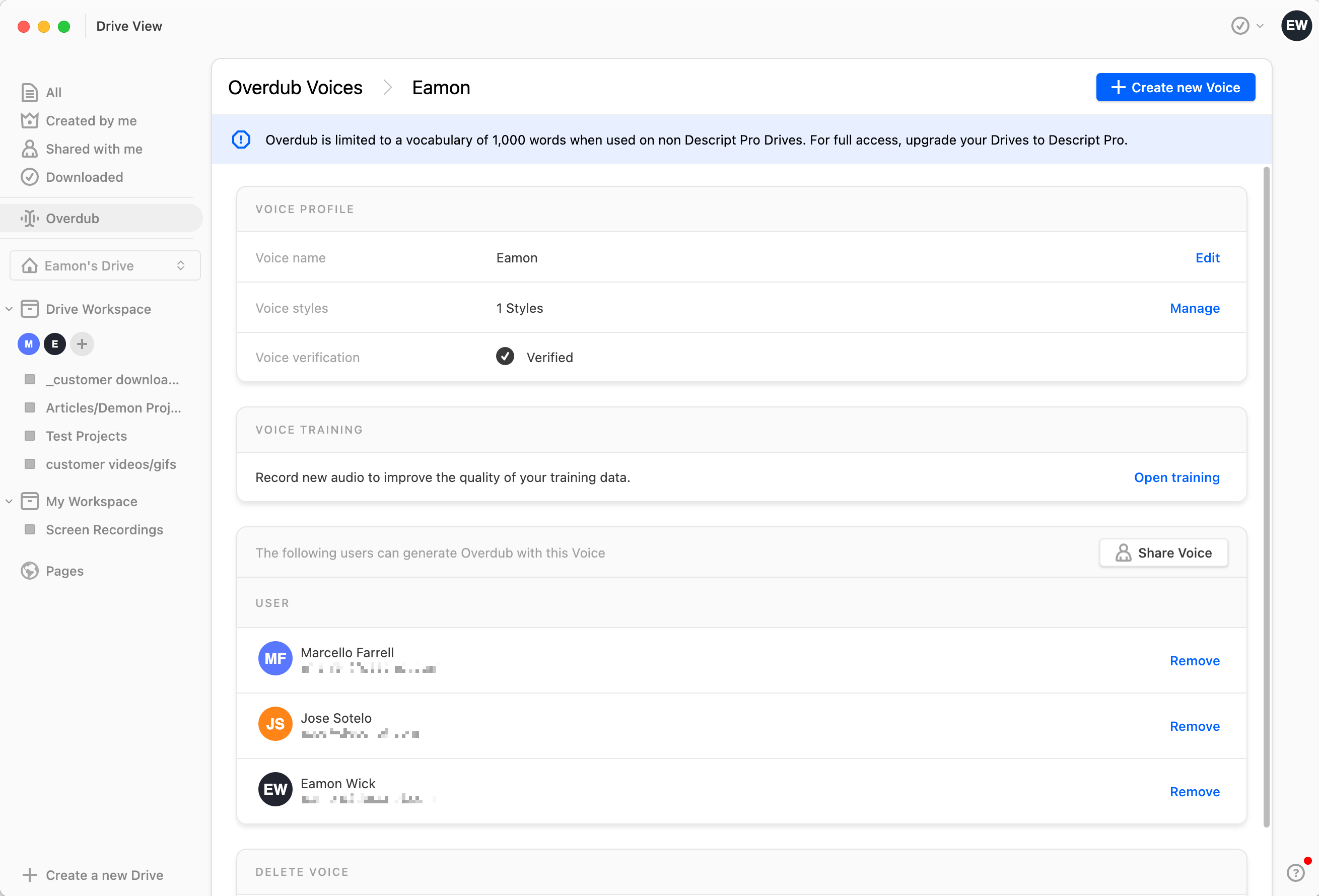The height and width of the screenshot is (896, 1319).
Task: Click the Verified checkmark badge
Action: [x=505, y=357]
